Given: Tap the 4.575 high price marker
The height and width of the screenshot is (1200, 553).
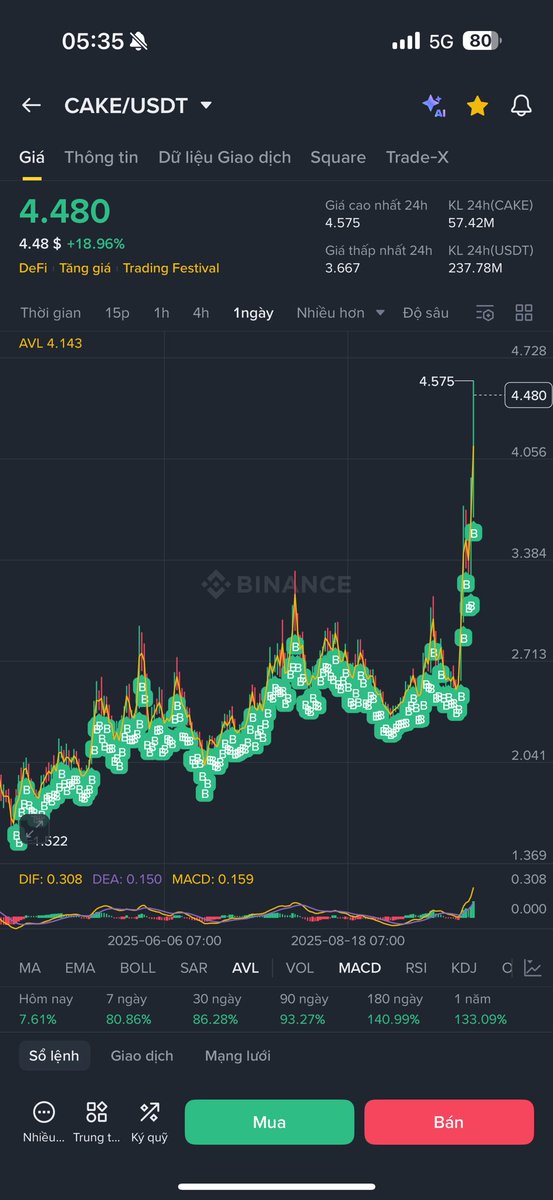Looking at the screenshot, I should [x=437, y=382].
